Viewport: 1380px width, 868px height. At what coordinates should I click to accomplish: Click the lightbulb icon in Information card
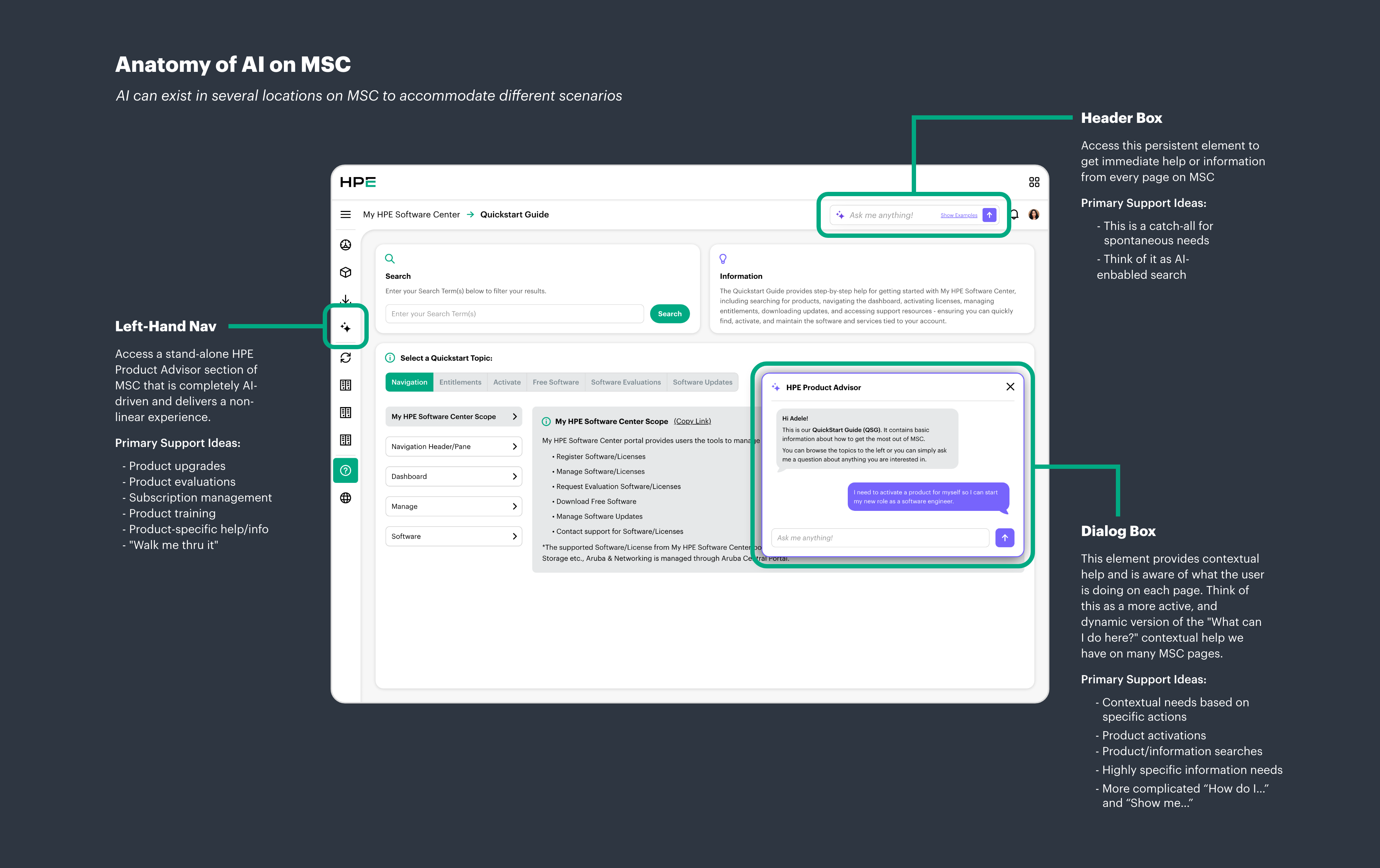click(x=723, y=259)
